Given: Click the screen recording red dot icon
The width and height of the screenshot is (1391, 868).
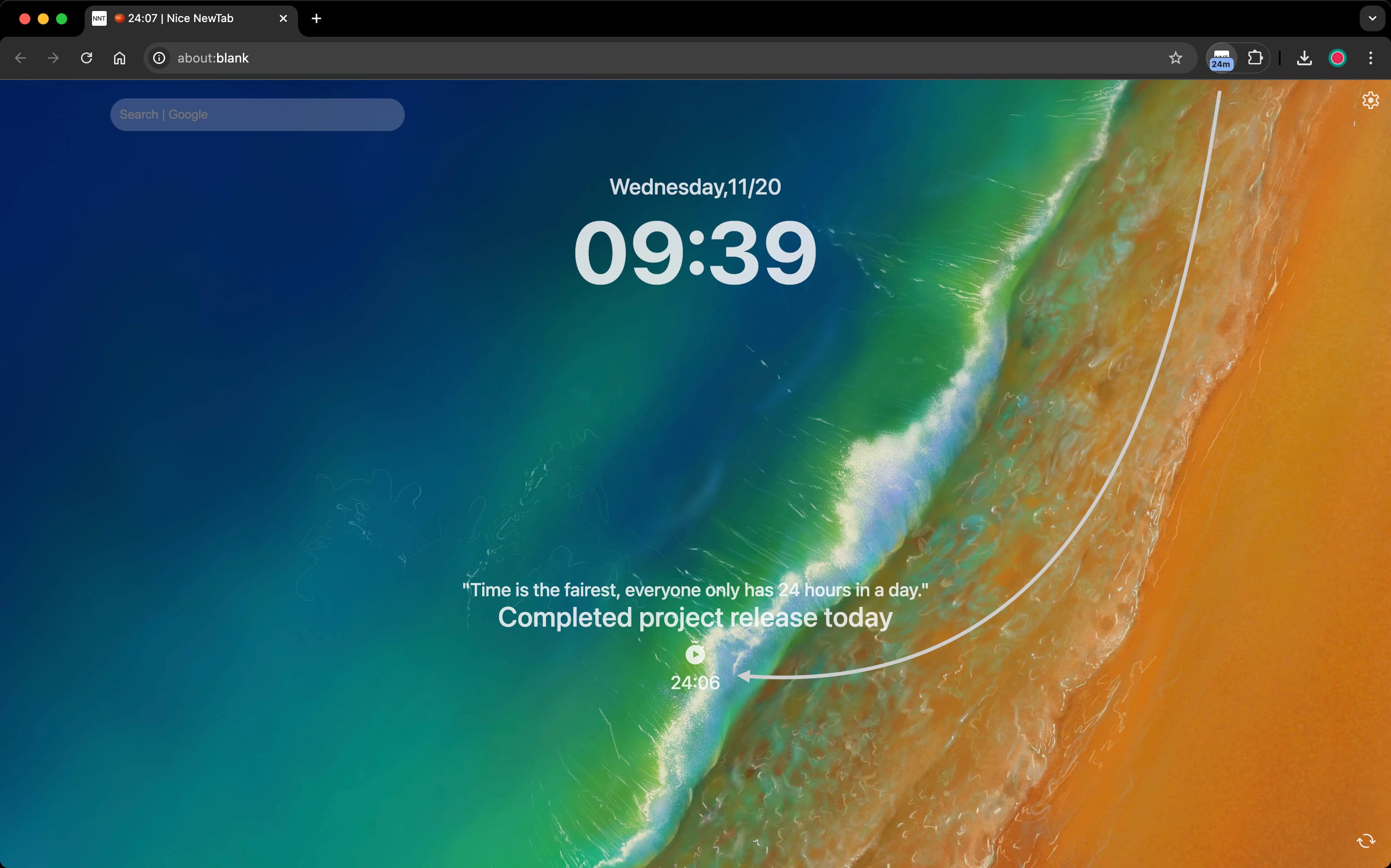Looking at the screenshot, I should [1338, 57].
